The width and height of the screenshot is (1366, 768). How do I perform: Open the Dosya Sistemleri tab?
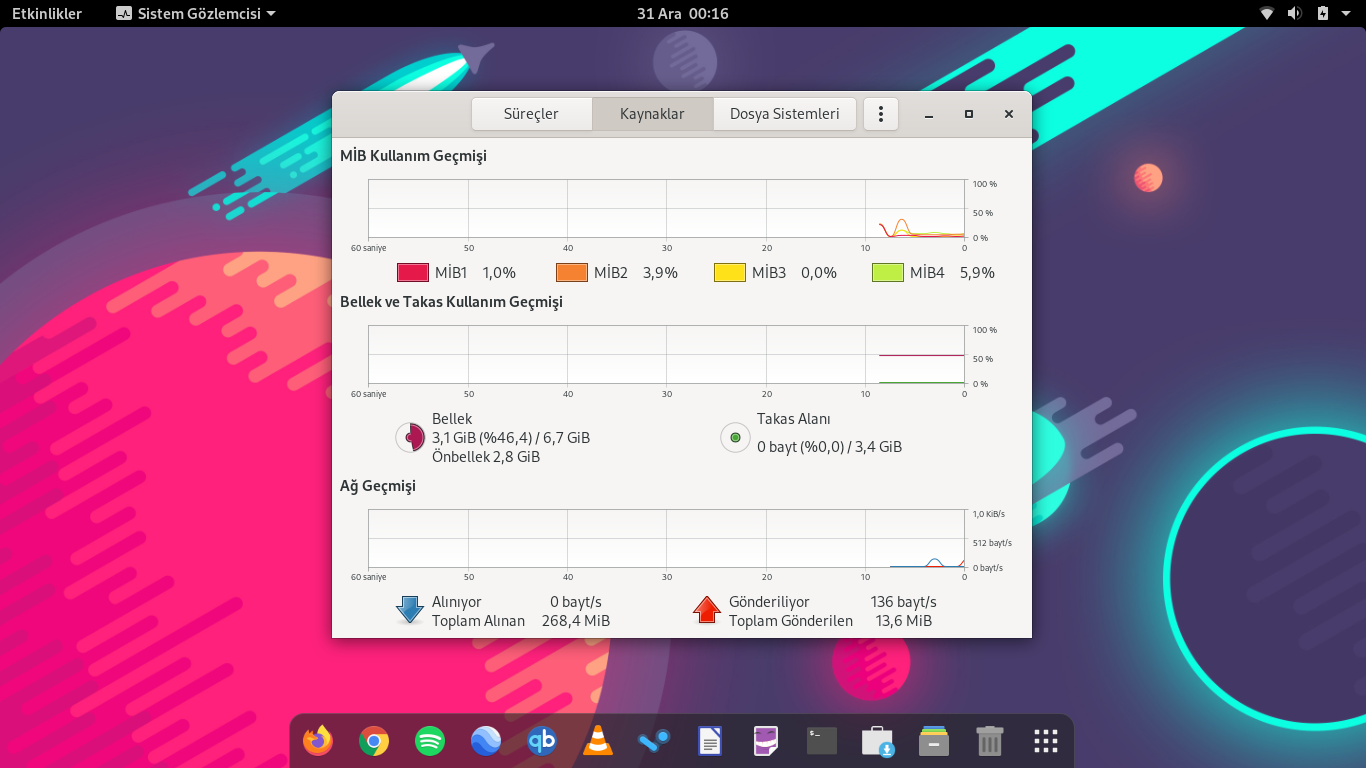[785, 114]
